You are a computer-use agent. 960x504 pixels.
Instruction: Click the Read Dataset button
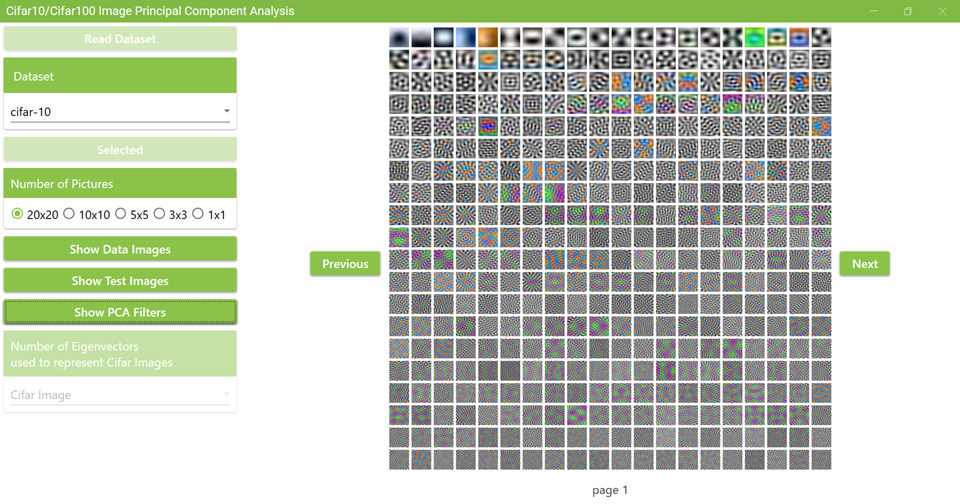[120, 39]
